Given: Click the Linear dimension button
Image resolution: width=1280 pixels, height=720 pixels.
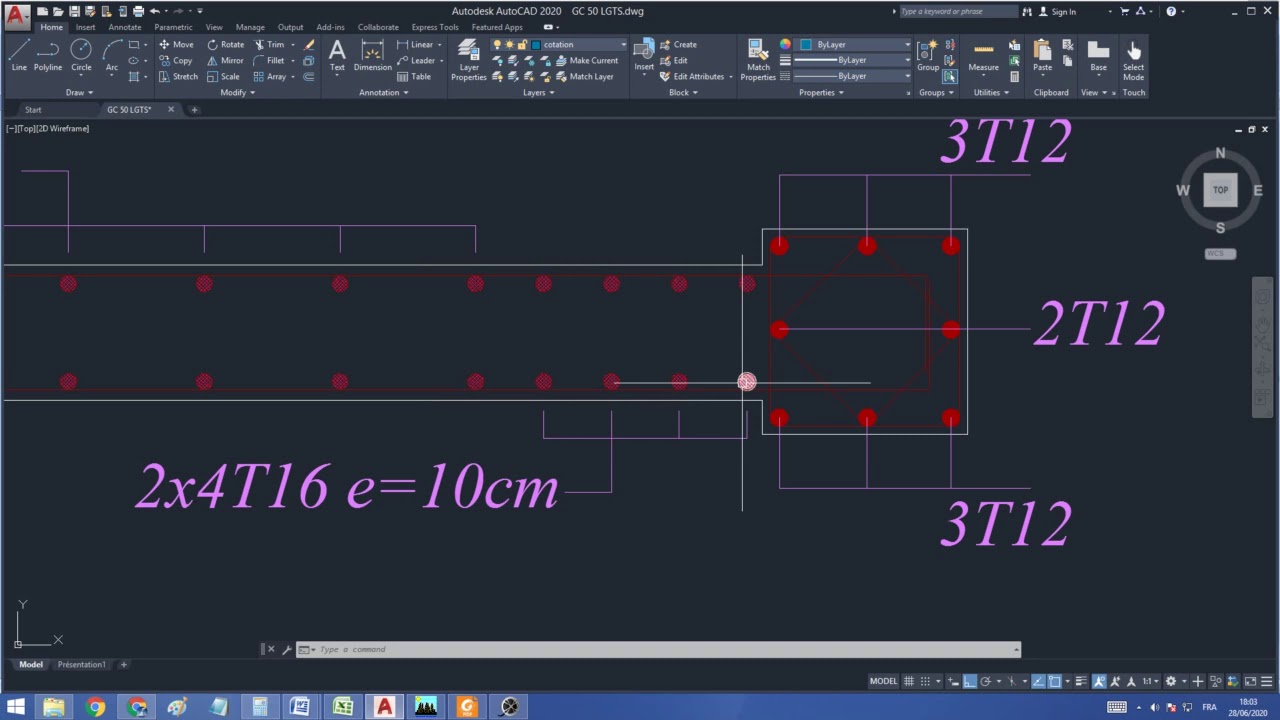Looking at the screenshot, I should coord(416,45).
